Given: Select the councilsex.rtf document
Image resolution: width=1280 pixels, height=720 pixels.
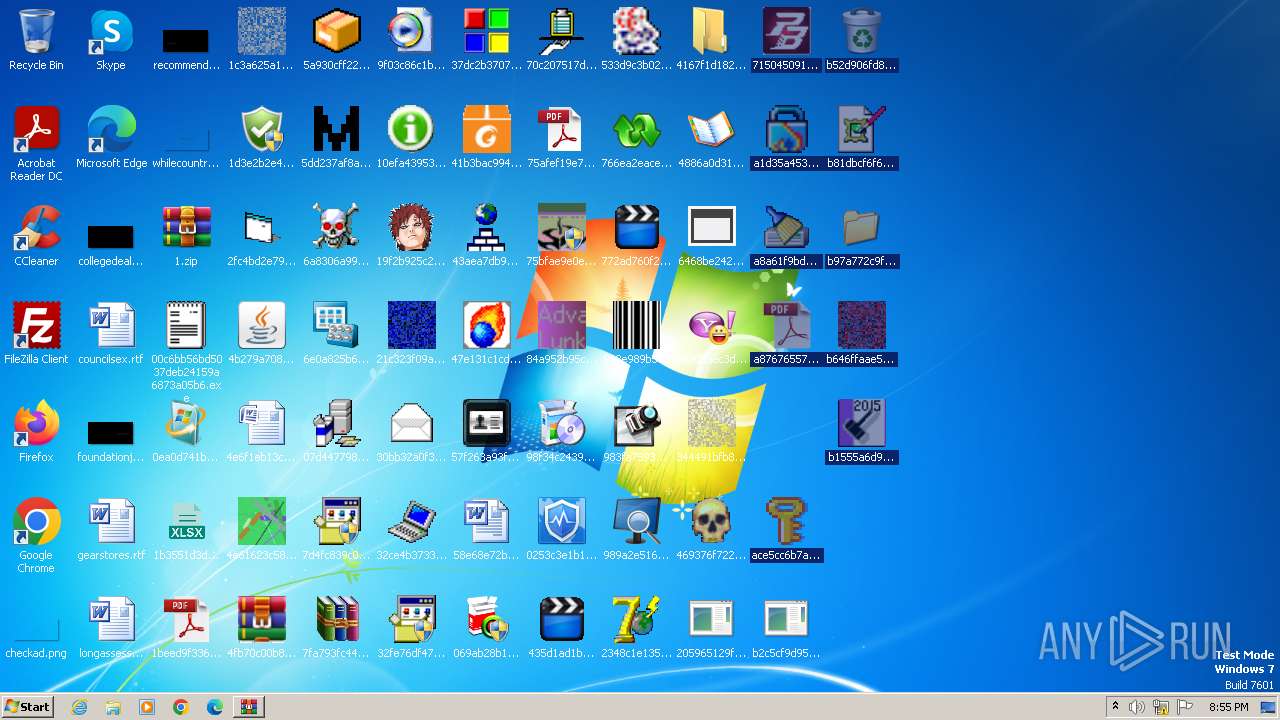Looking at the screenshot, I should pos(111,334).
